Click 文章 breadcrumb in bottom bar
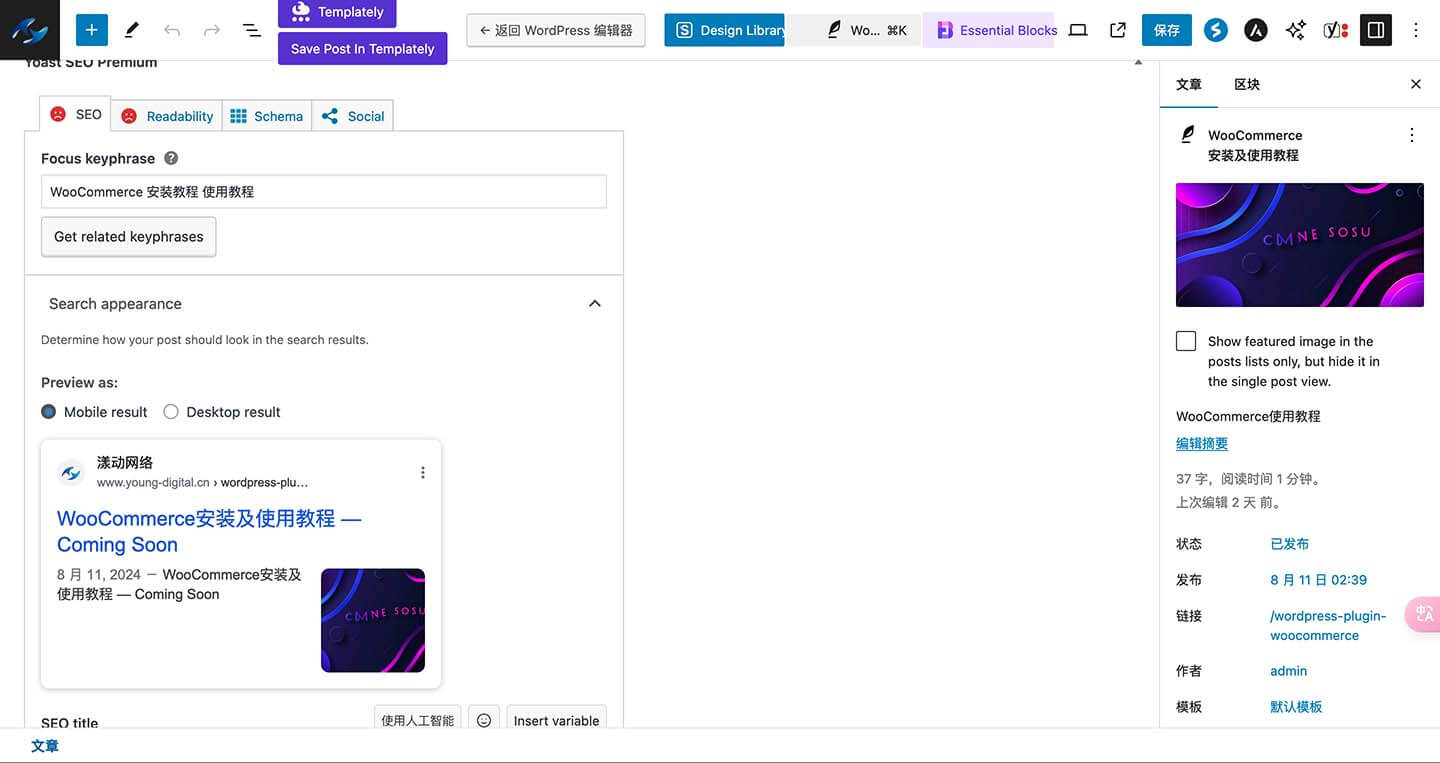The image size is (1440, 763). (45, 746)
